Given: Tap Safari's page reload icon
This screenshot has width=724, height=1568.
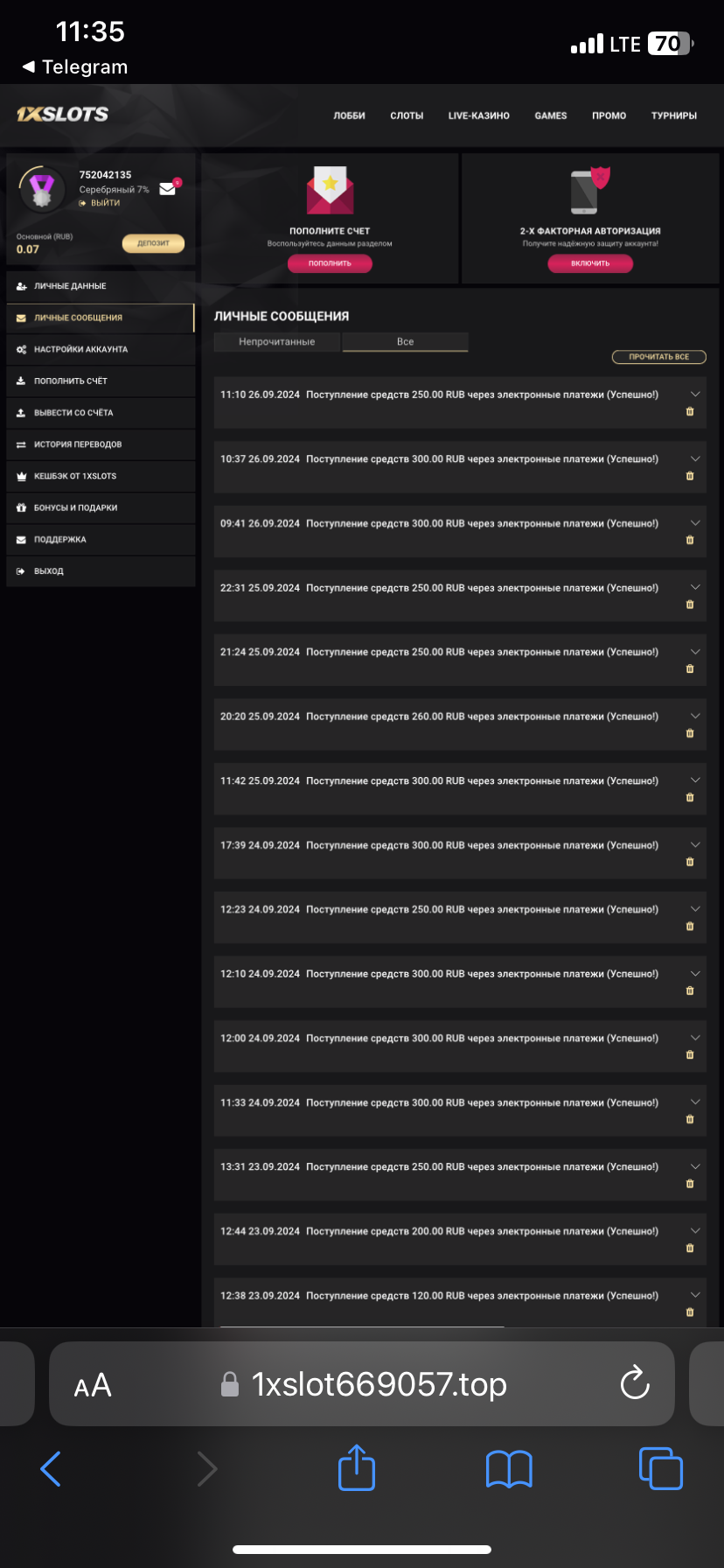Looking at the screenshot, I should point(635,1383).
